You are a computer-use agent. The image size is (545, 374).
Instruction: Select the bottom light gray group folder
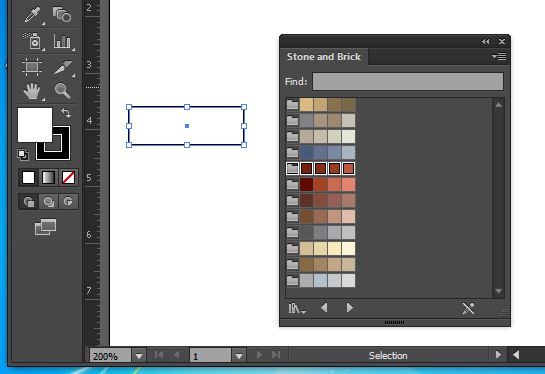coord(292,280)
